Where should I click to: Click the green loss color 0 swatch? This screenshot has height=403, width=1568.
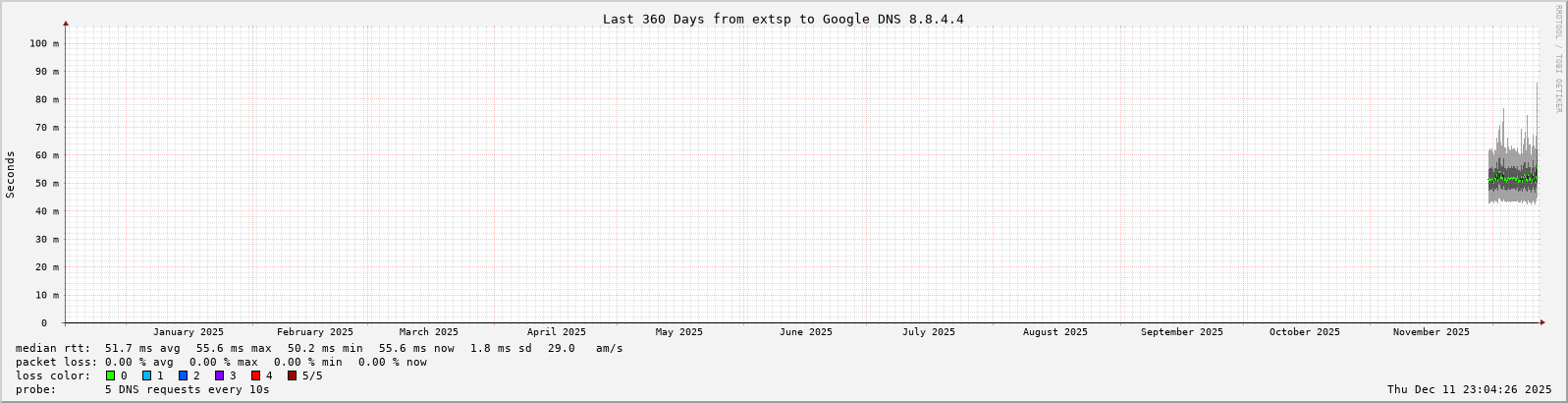110,375
